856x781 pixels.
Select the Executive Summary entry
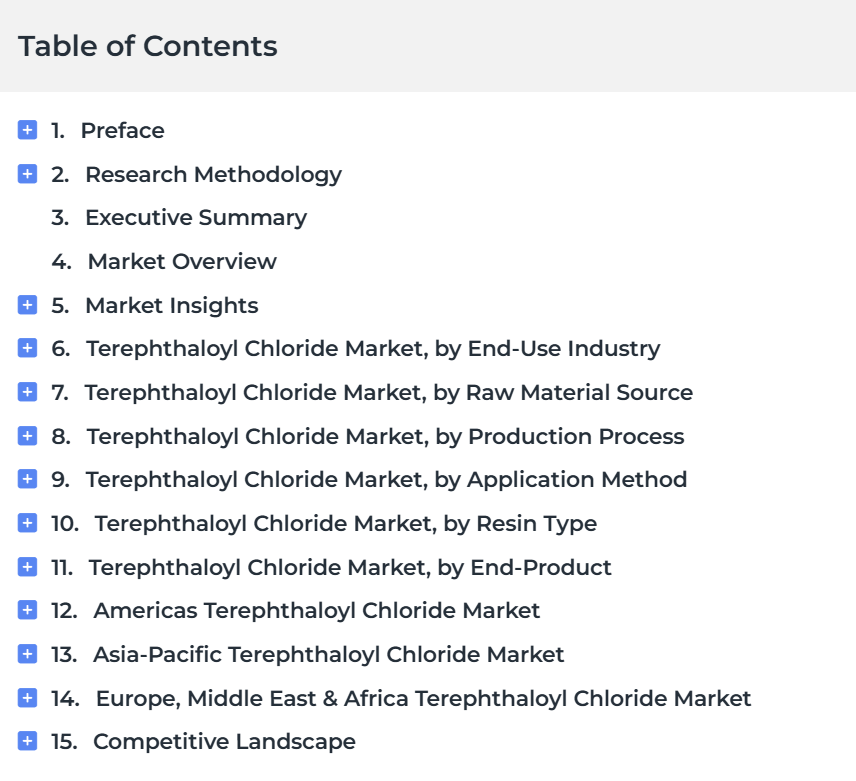click(x=196, y=218)
